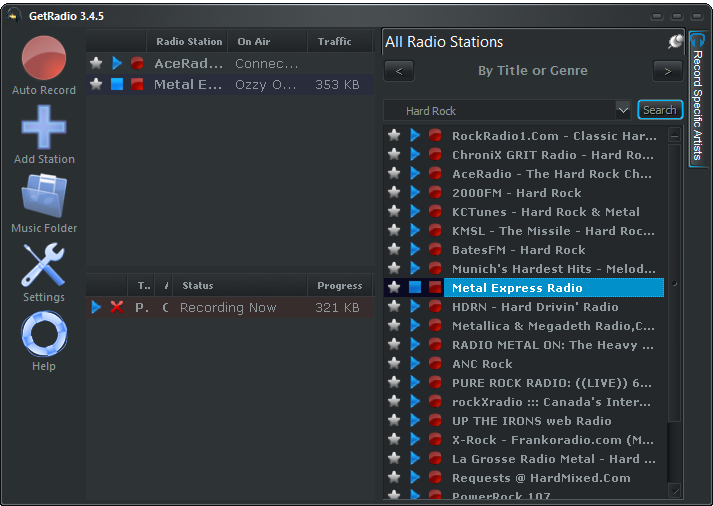Sort by Radio Station column header
The image size is (713, 506).
189,42
